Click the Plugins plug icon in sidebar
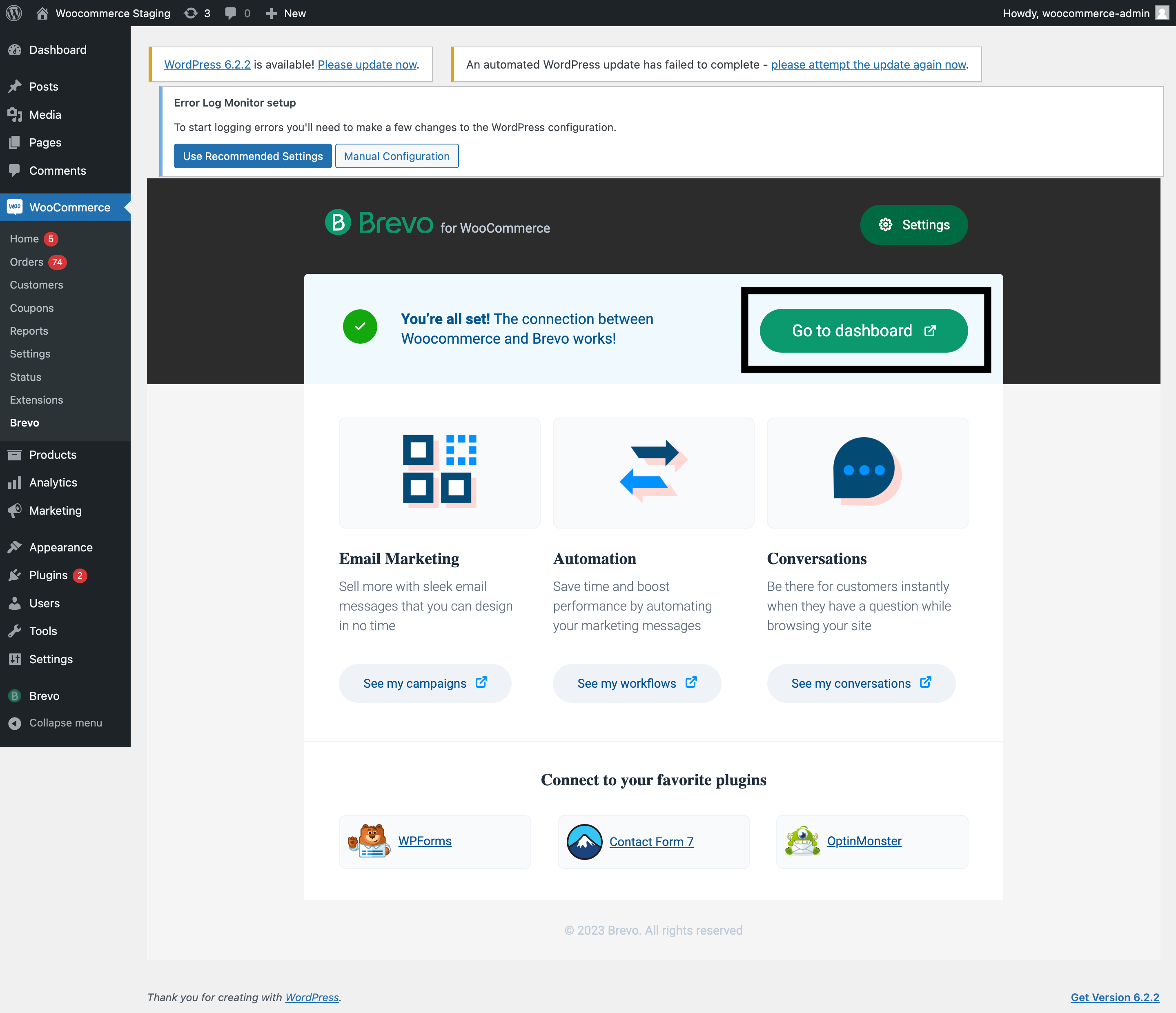Viewport: 1176px width, 1013px height. [14, 575]
